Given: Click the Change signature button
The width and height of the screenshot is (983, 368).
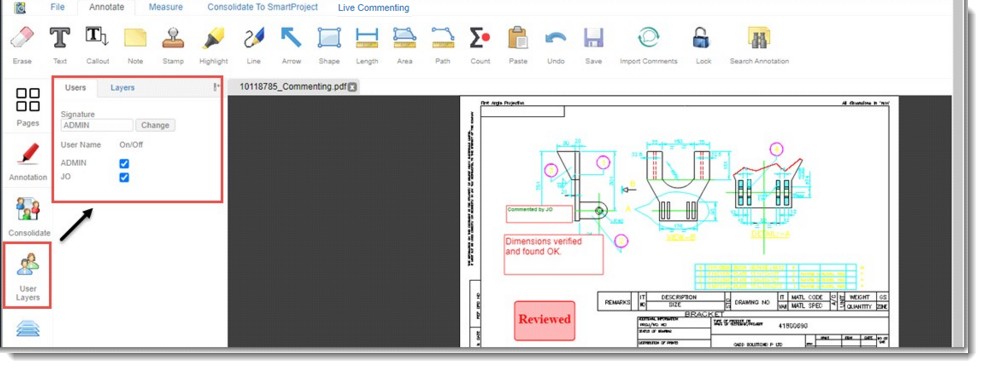Looking at the screenshot, I should coord(155,125).
